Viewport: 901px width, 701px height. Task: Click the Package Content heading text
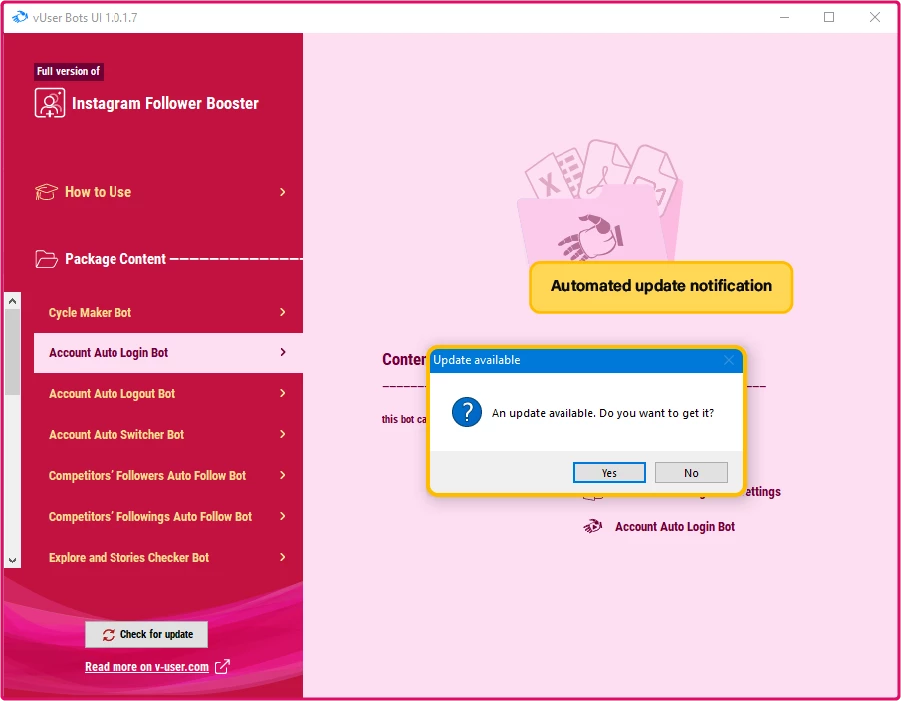pos(115,259)
